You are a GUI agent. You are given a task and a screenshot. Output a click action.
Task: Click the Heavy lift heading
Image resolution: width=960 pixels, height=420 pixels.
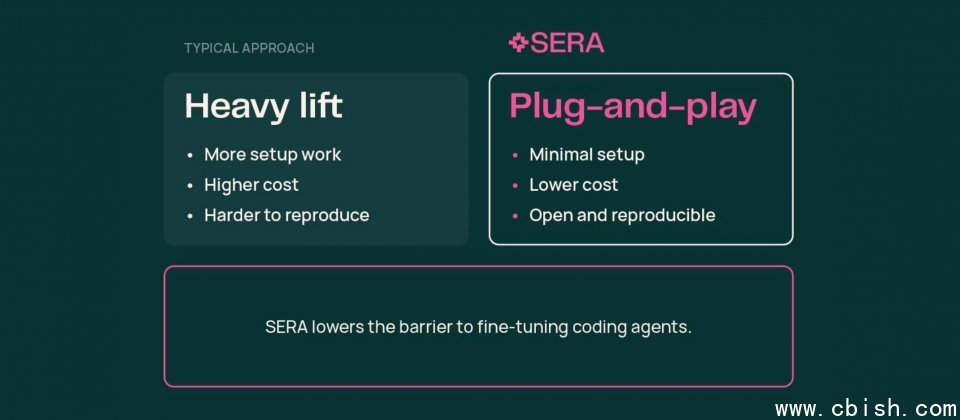(x=263, y=106)
